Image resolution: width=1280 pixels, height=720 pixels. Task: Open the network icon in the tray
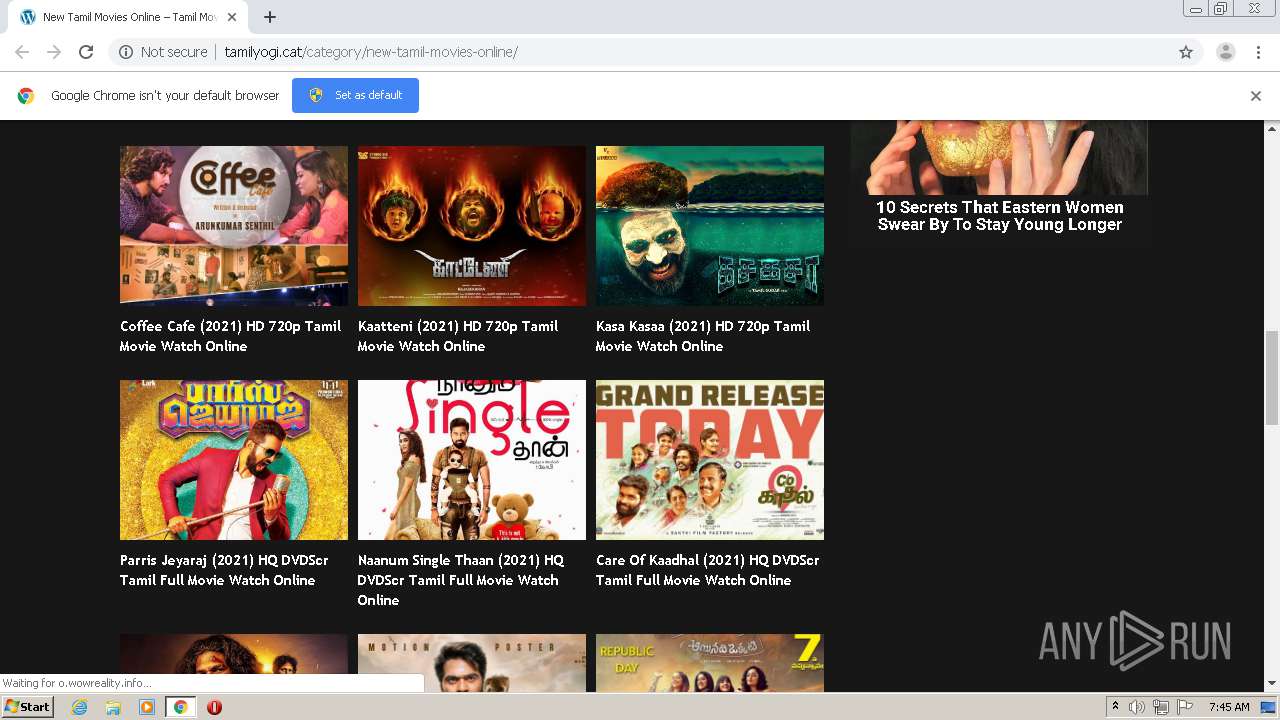pyautogui.click(x=1160, y=707)
